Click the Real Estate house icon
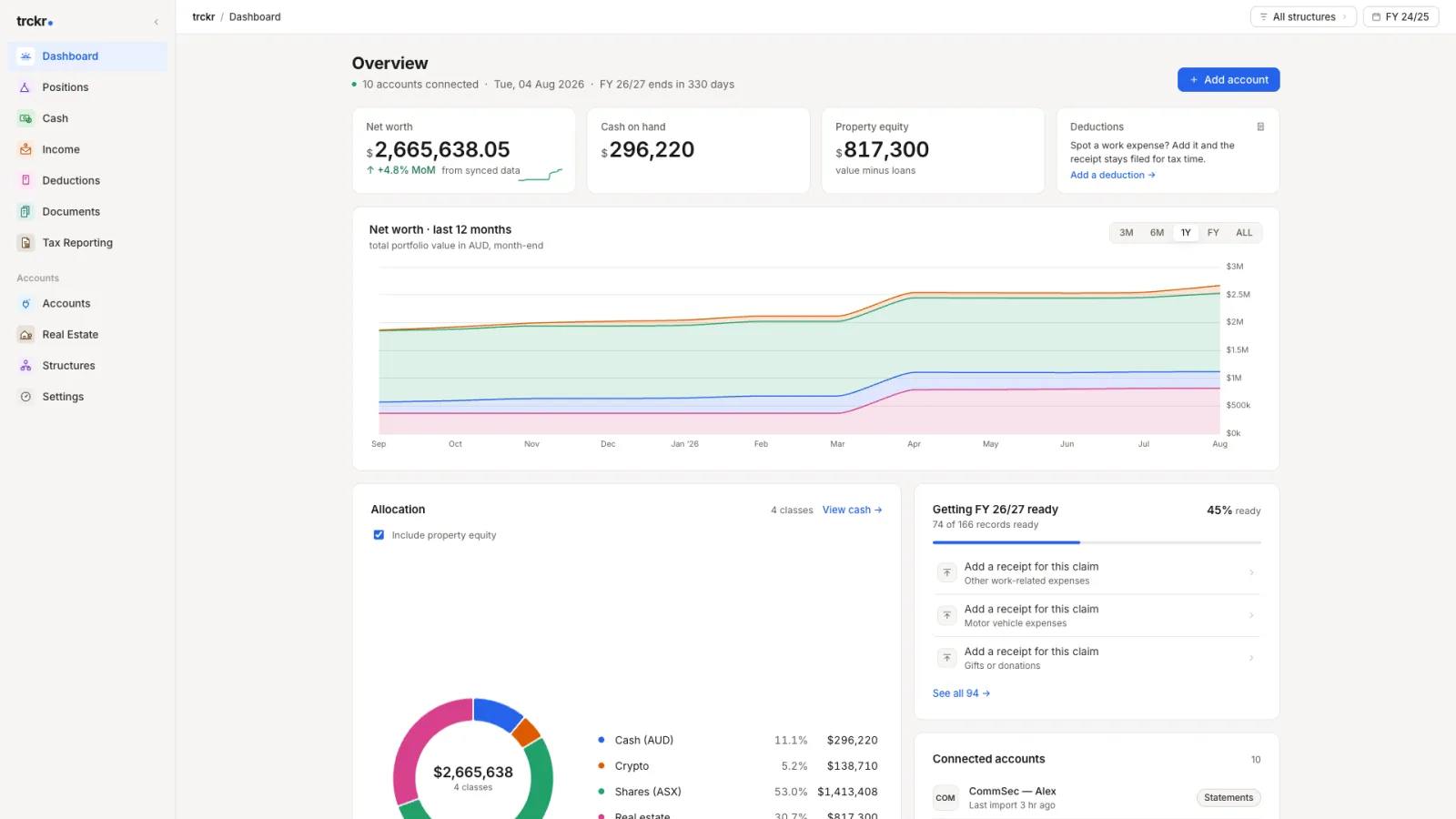The image size is (1456, 819). tap(25, 335)
